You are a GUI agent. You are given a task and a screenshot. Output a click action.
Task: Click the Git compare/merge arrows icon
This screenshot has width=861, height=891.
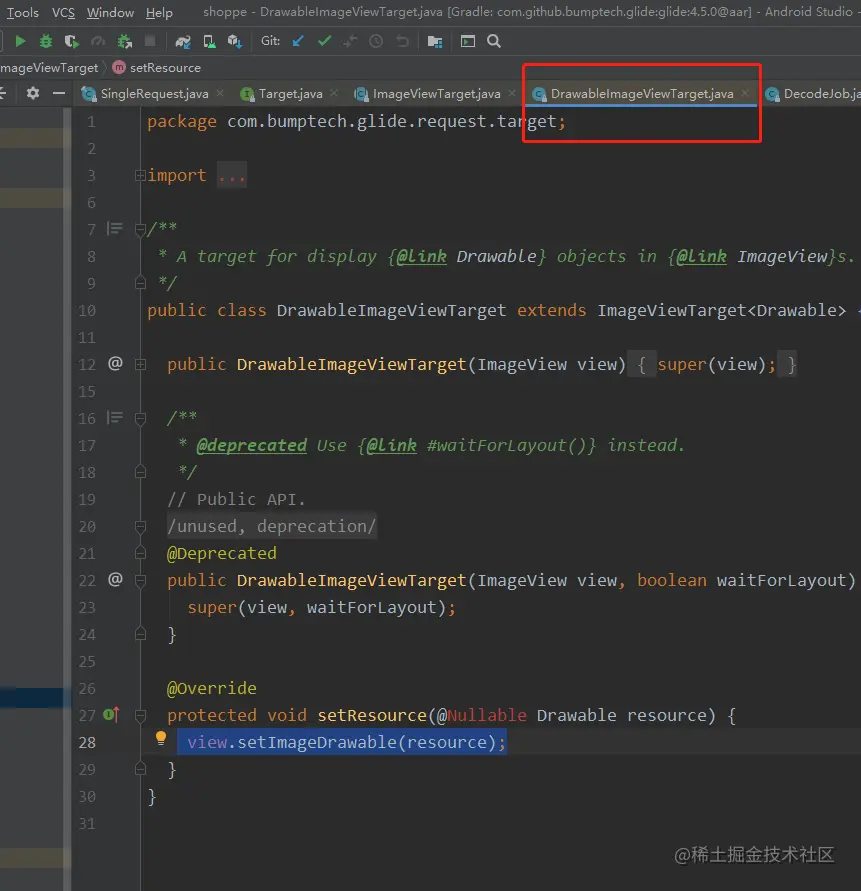(350, 41)
